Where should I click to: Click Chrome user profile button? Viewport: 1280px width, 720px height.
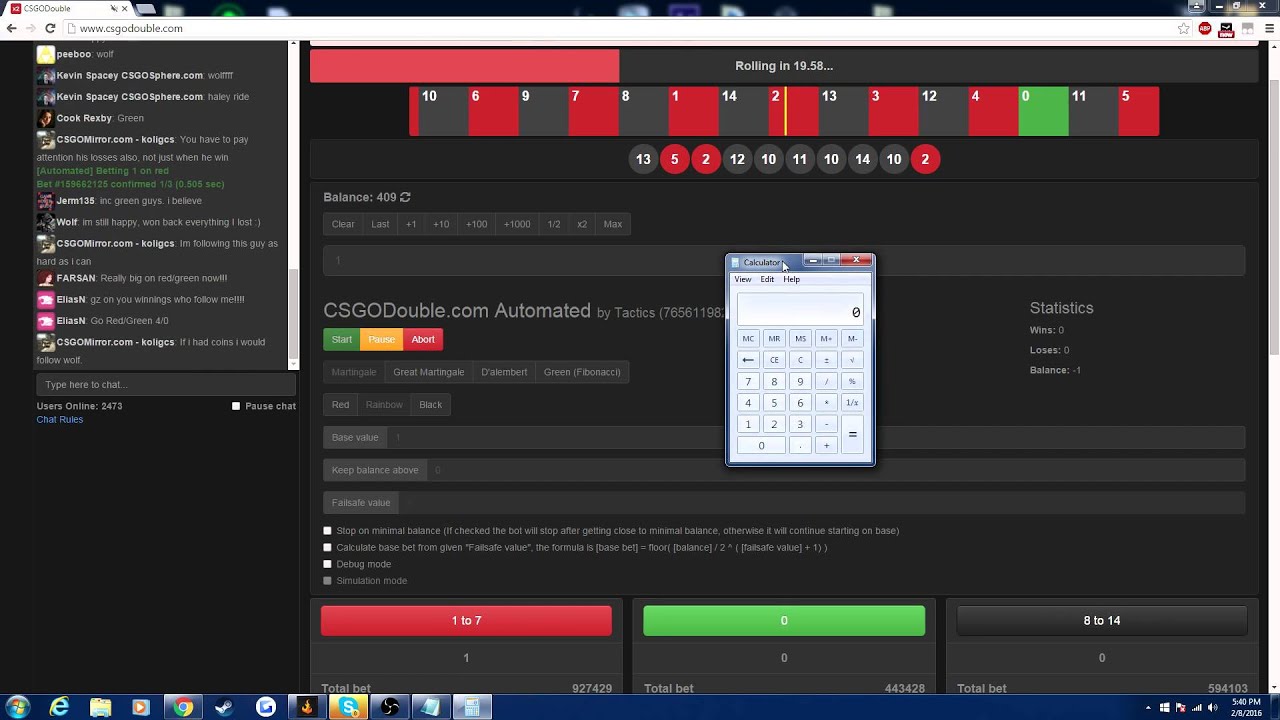(1196, 6)
